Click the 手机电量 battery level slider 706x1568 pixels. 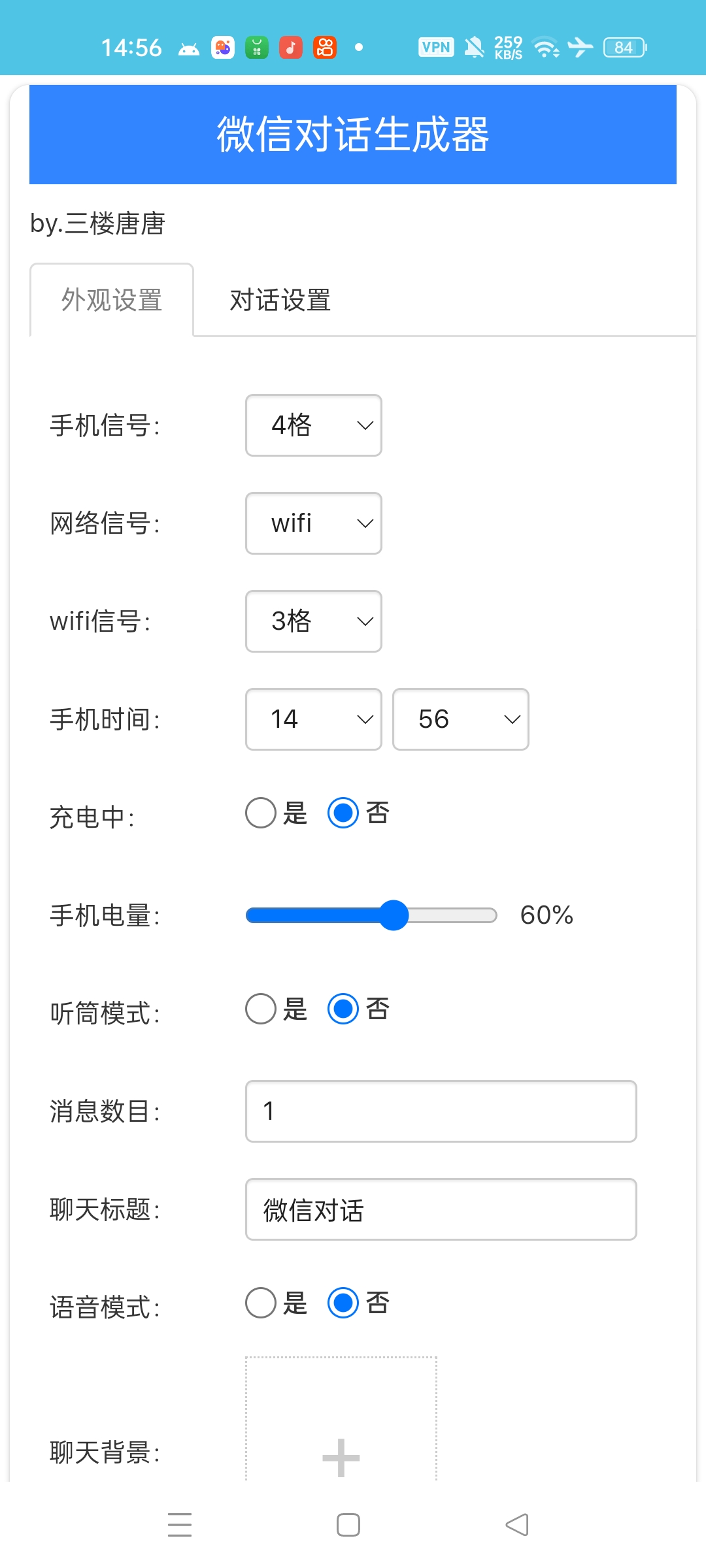[x=371, y=915]
